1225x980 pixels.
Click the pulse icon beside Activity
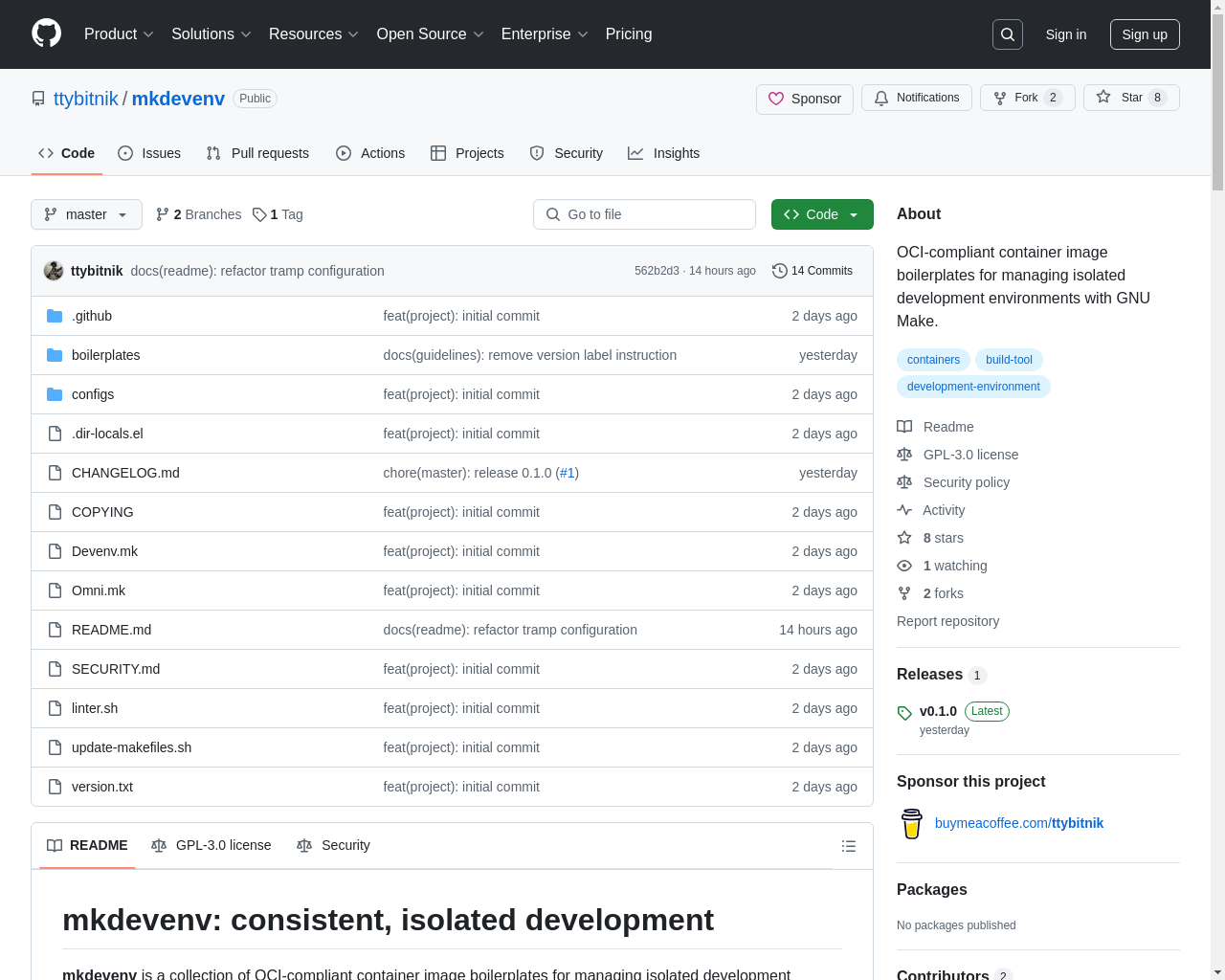pos(904,510)
